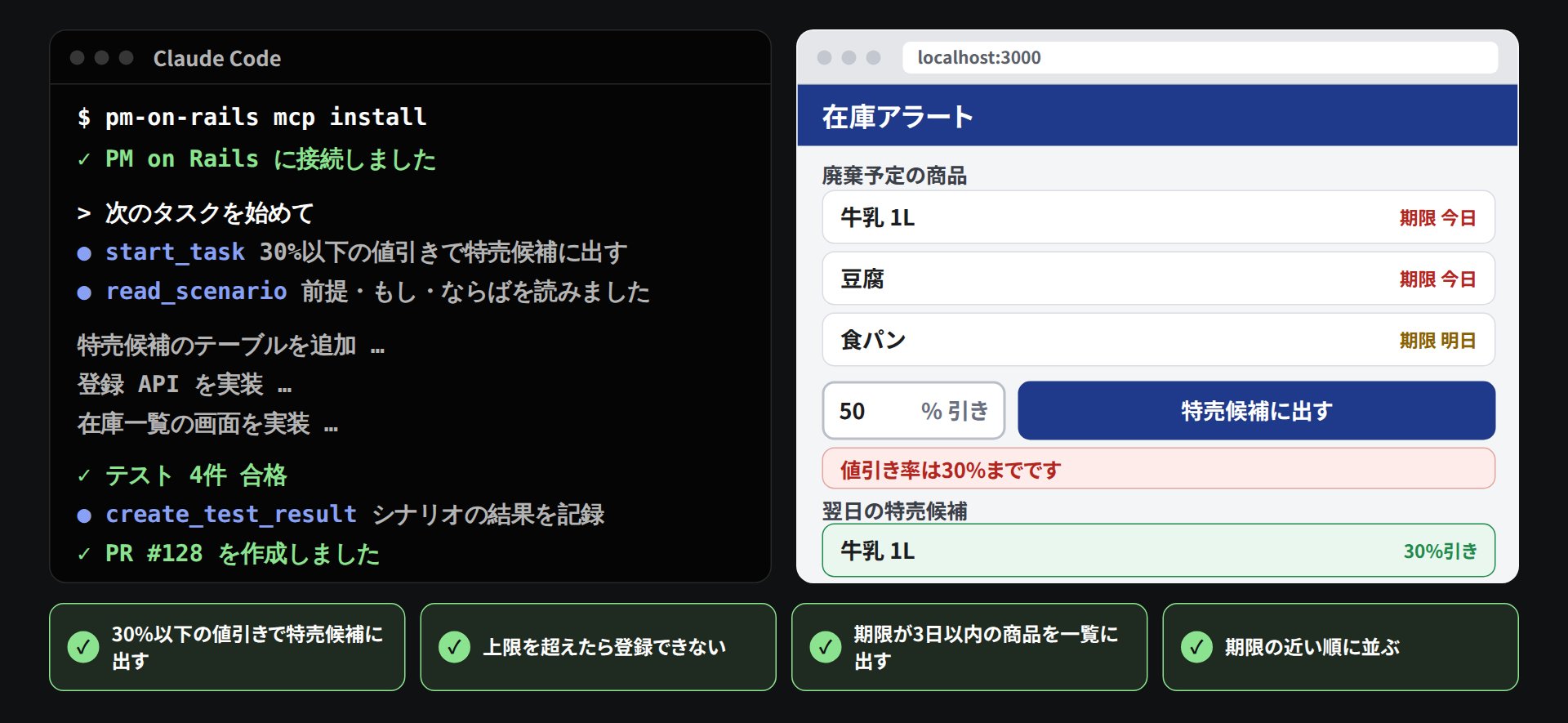Viewport: 1568px width, 723px height.
Task: Click the 特売候補のテーブルを追加 progress line
Action: click(x=231, y=345)
